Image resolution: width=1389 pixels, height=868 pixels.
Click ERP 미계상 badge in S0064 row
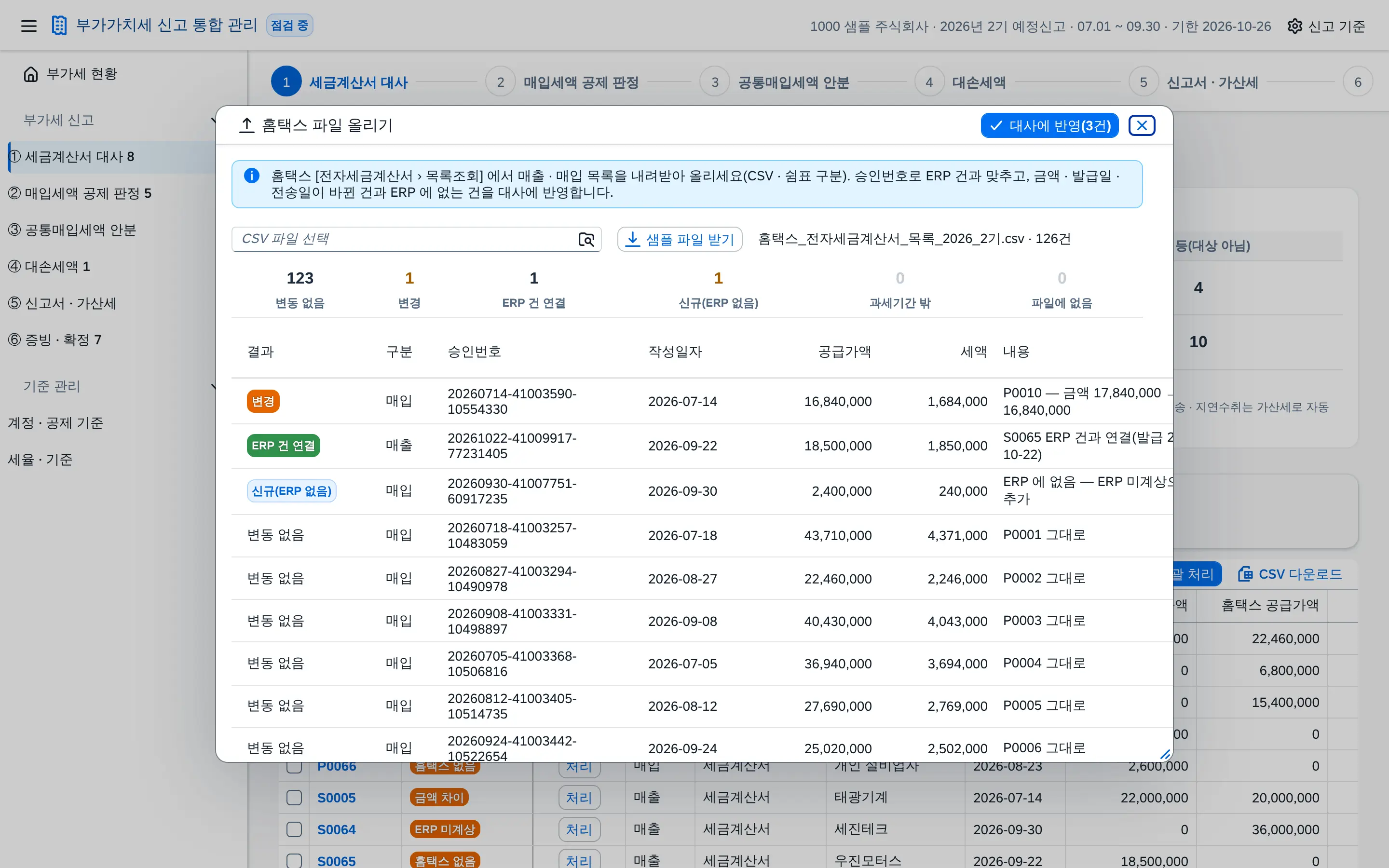pyautogui.click(x=445, y=829)
